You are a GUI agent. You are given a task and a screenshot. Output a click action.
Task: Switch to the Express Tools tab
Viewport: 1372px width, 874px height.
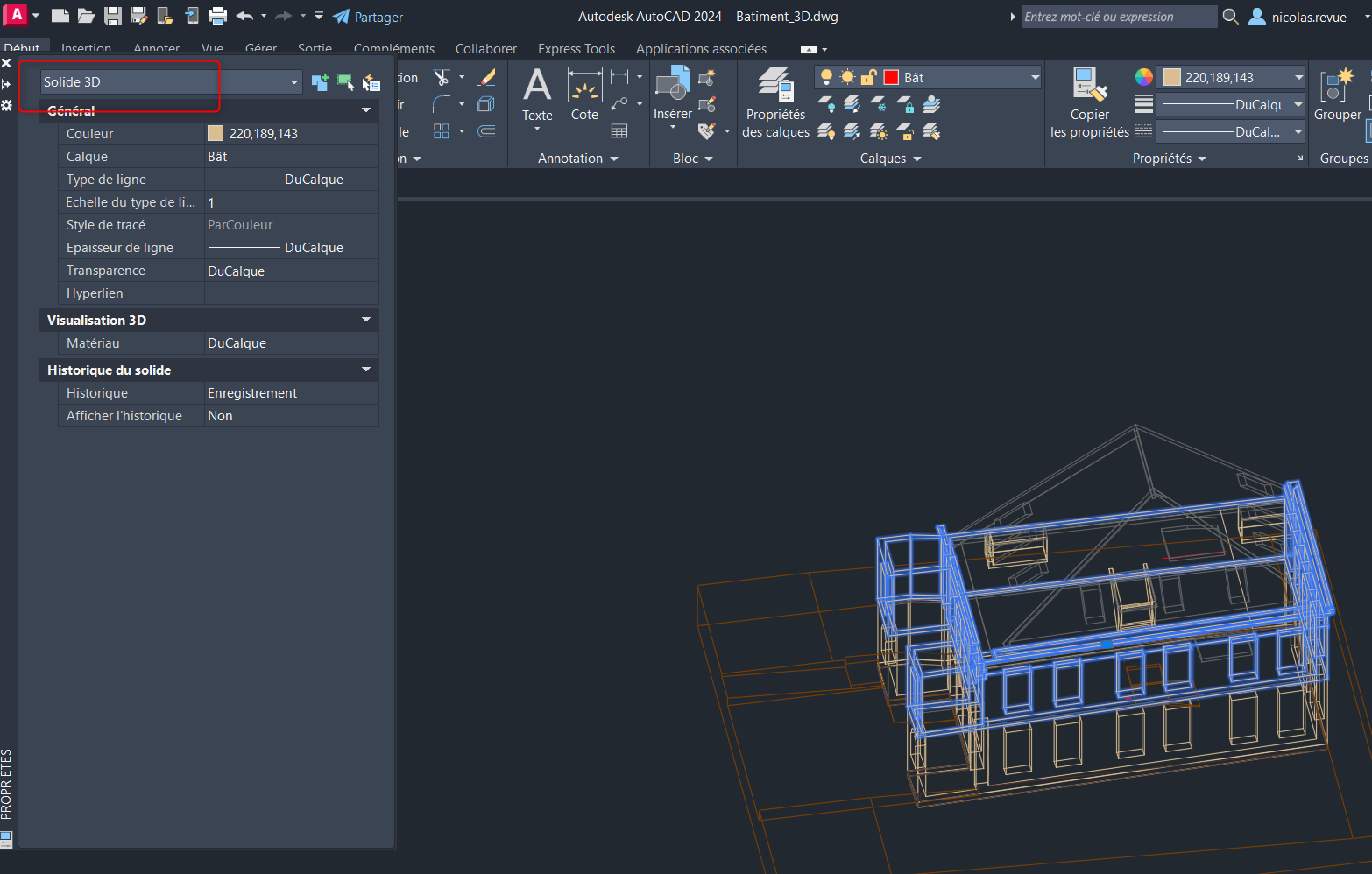pos(576,49)
